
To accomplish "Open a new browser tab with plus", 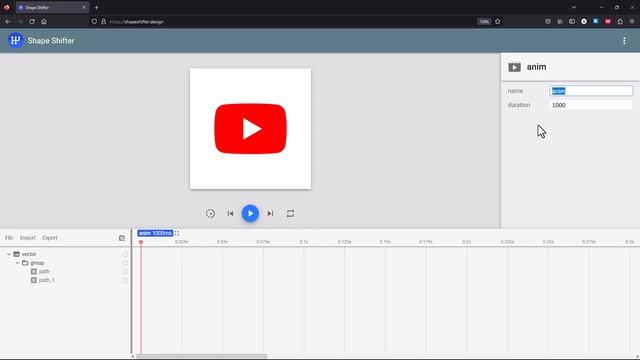I will coord(96,7).
